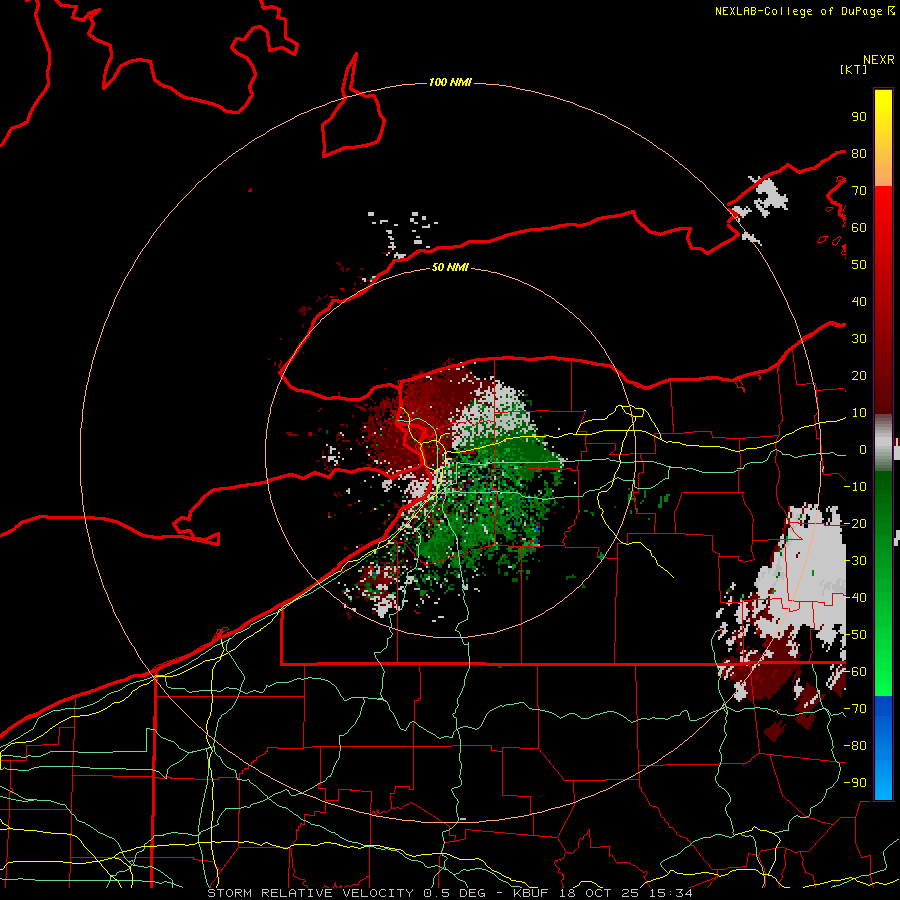The height and width of the screenshot is (900, 900).
Task: Click the -10 scale label
Action: pyautogui.click(x=855, y=487)
